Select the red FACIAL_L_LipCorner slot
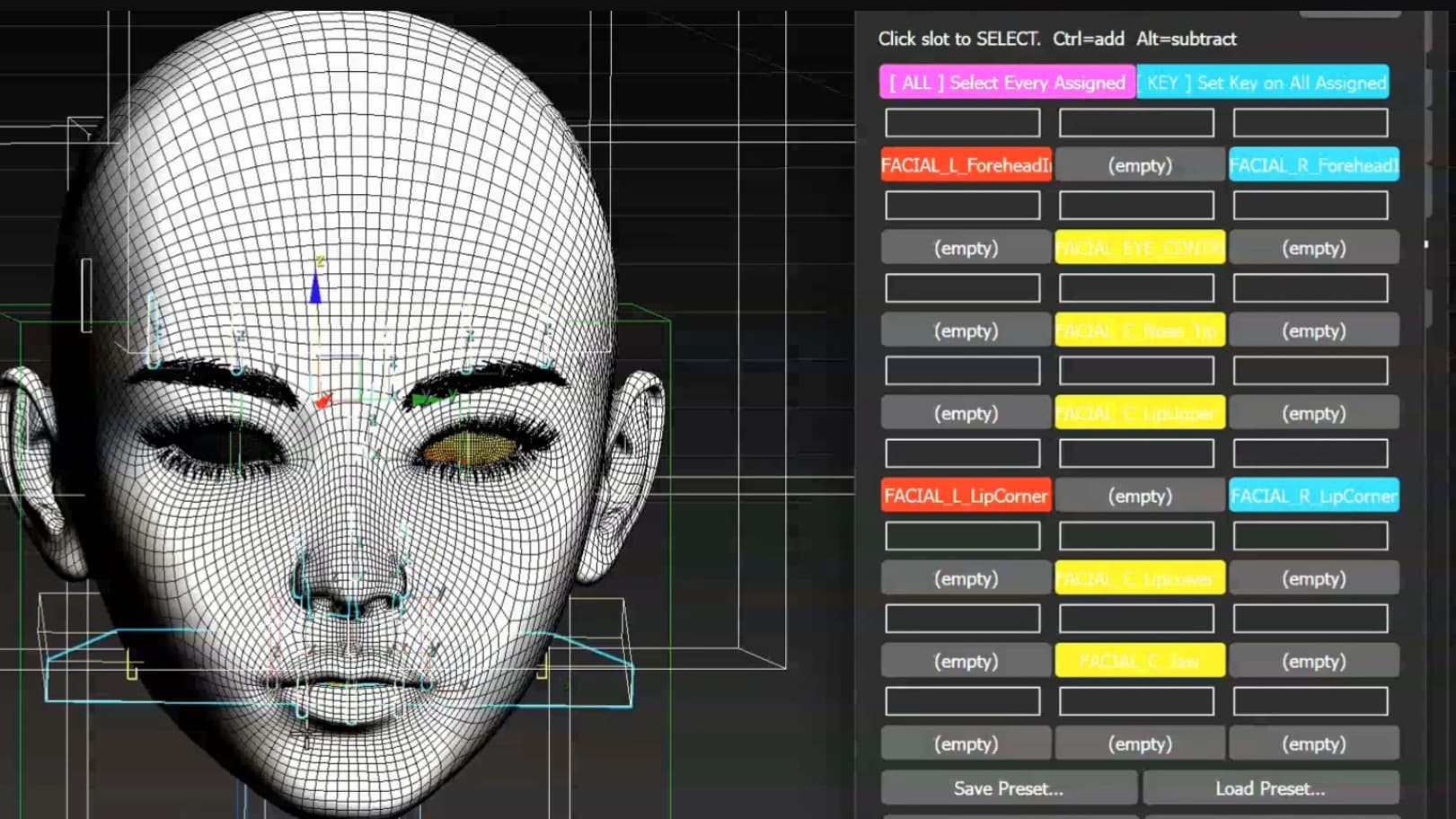 (966, 496)
